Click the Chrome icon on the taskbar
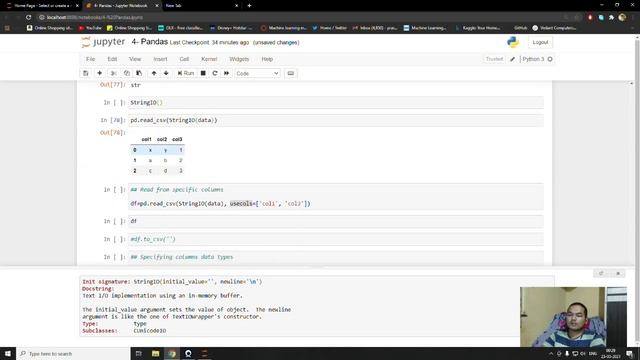The image size is (640, 360). [172, 353]
